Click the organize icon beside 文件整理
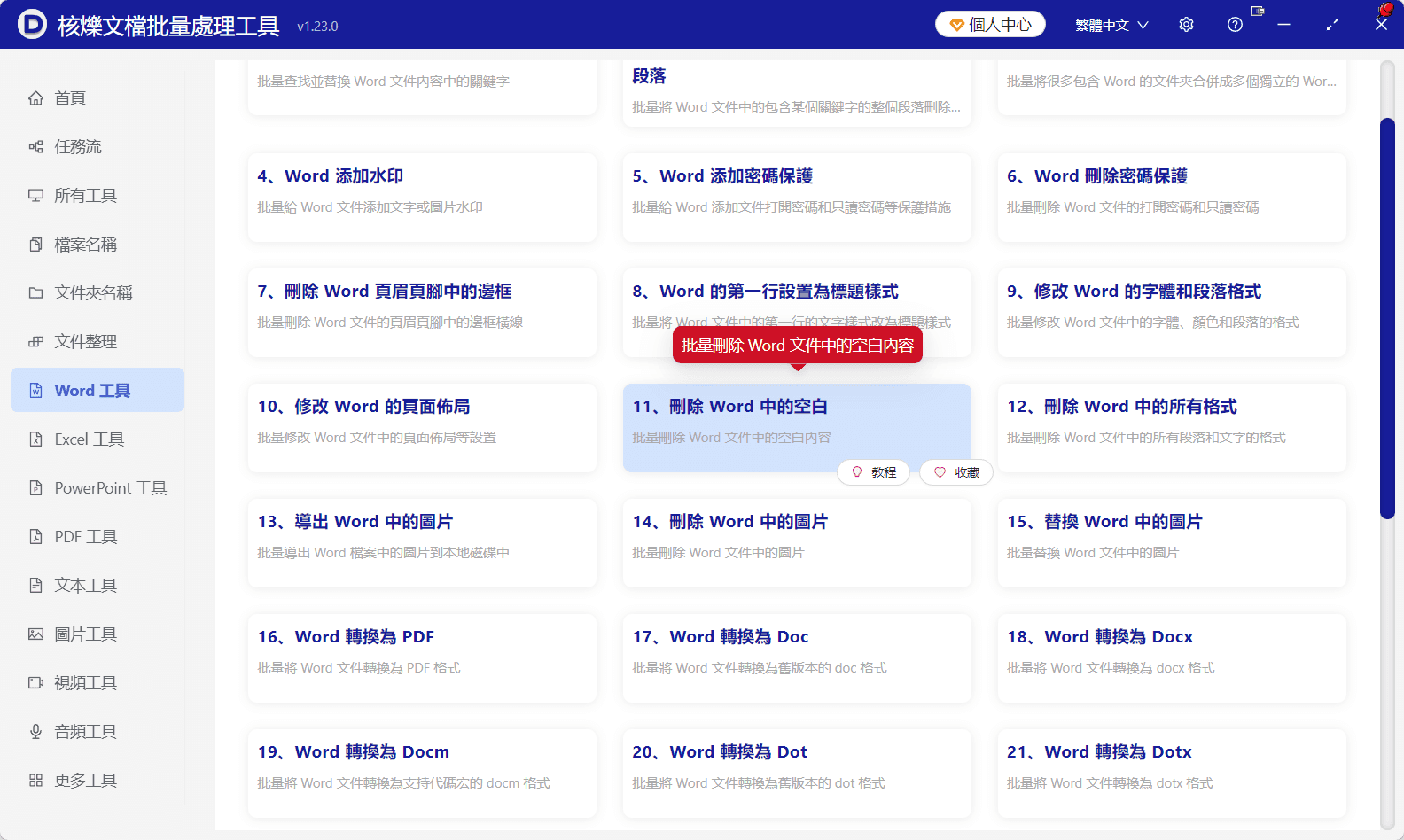The image size is (1404, 840). pyautogui.click(x=35, y=342)
